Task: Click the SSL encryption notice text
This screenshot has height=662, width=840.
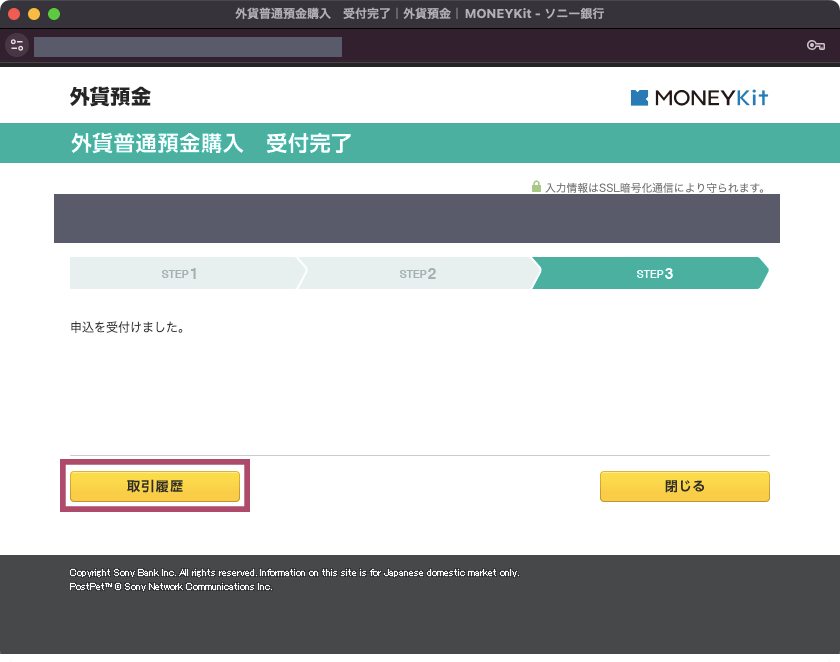Action: pyautogui.click(x=656, y=187)
